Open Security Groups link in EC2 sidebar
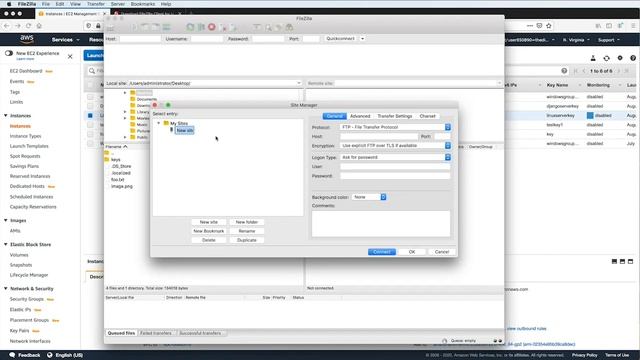The image size is (640, 360). [27, 299]
